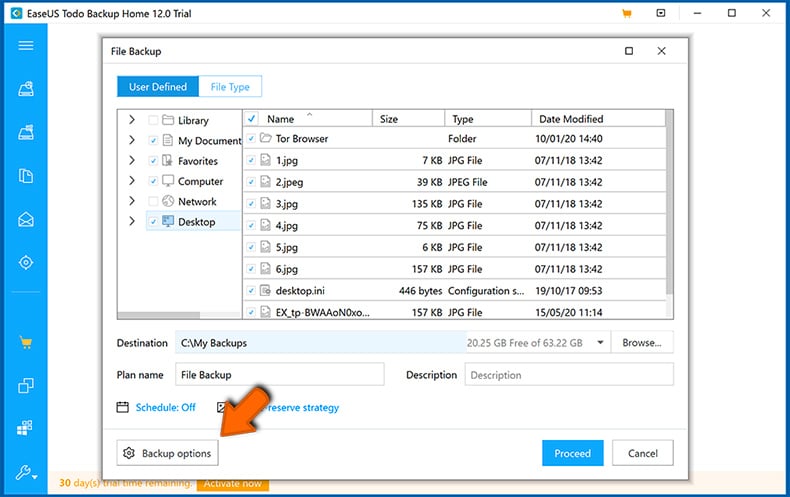Click the gear icon on Backup options

click(129, 453)
